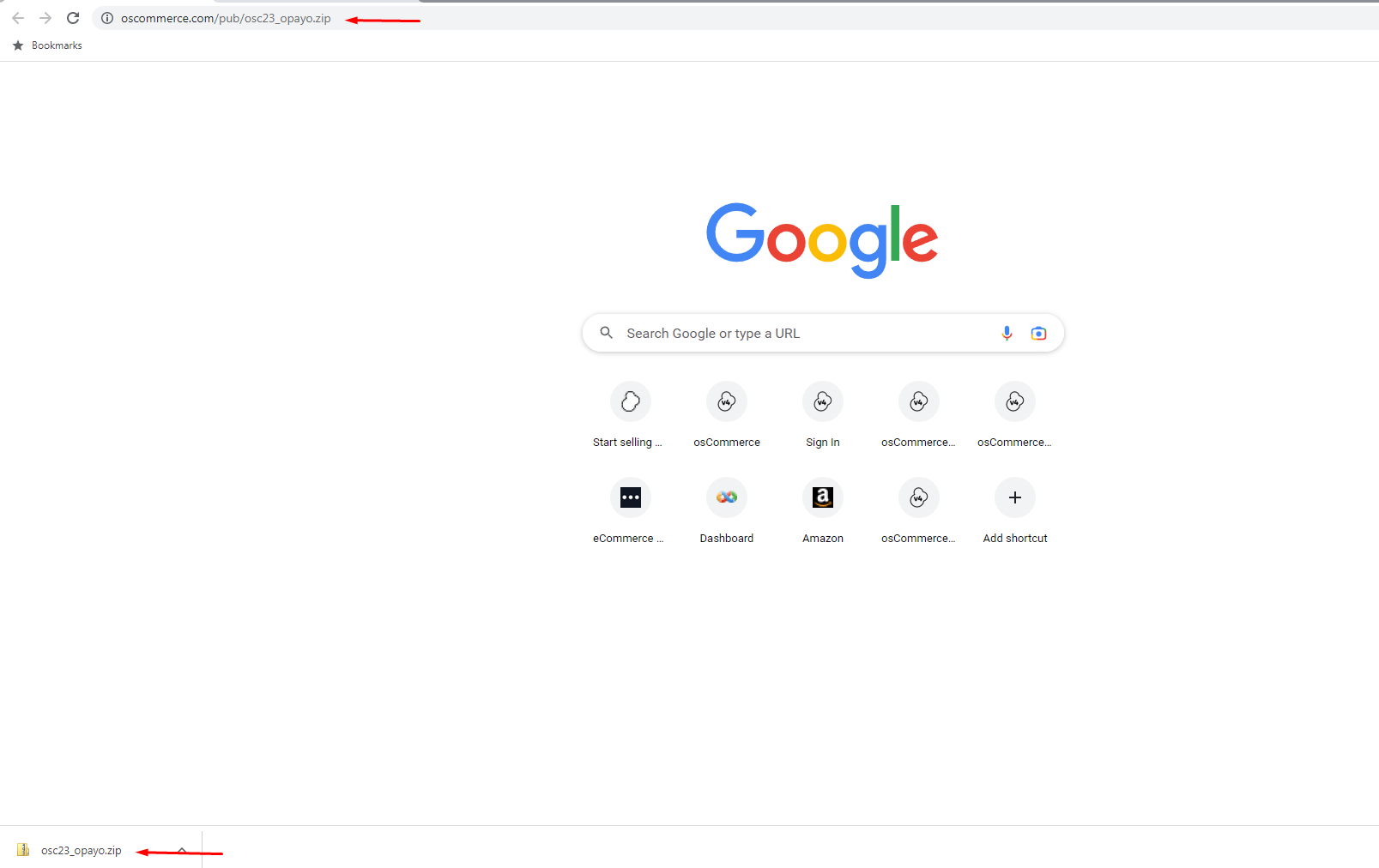Click the address bar URL oscommerce.com/pub/osc23_opayo.zip

226,18
